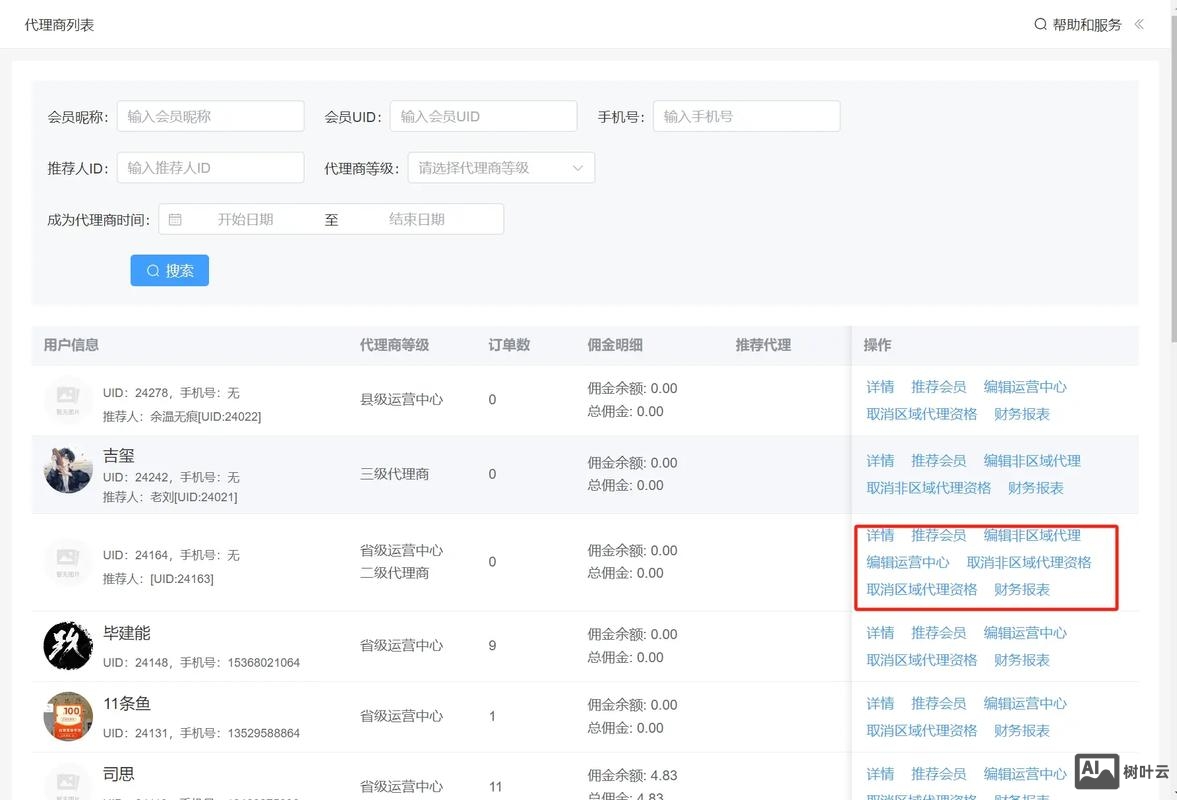Click the 开始日期 date field

click(x=245, y=218)
